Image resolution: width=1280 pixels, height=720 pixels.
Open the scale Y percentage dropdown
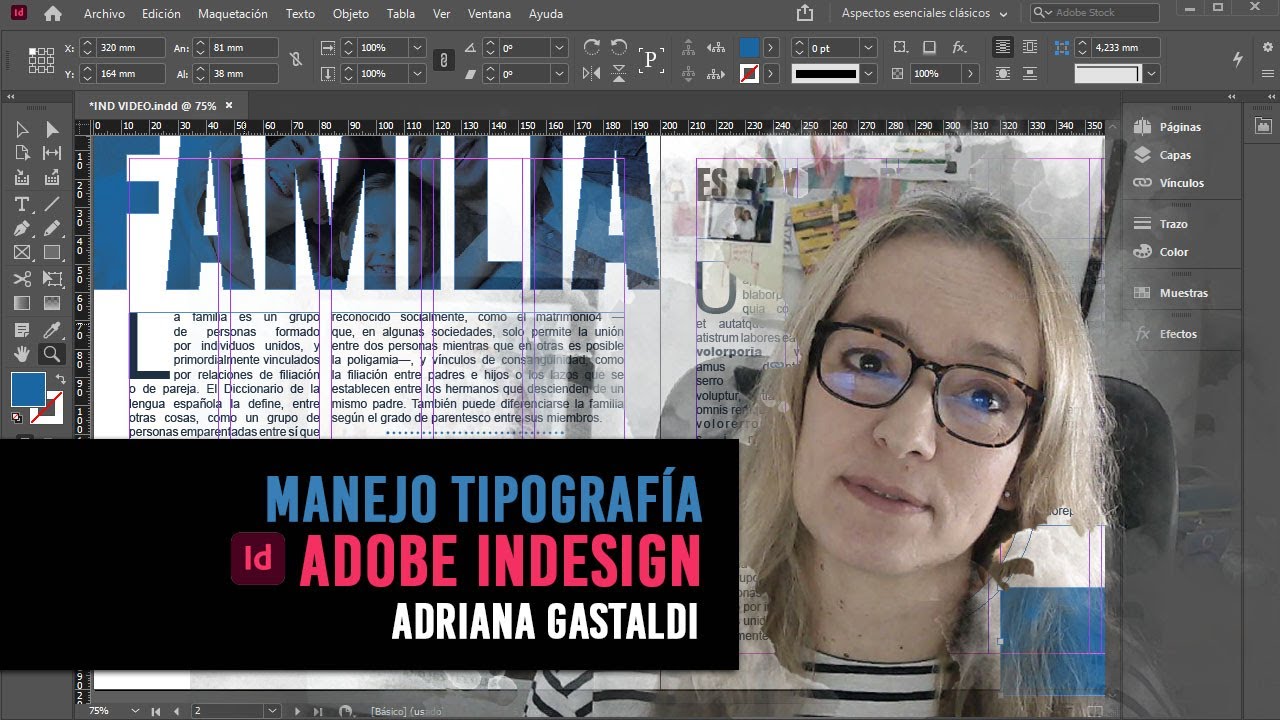tap(417, 74)
